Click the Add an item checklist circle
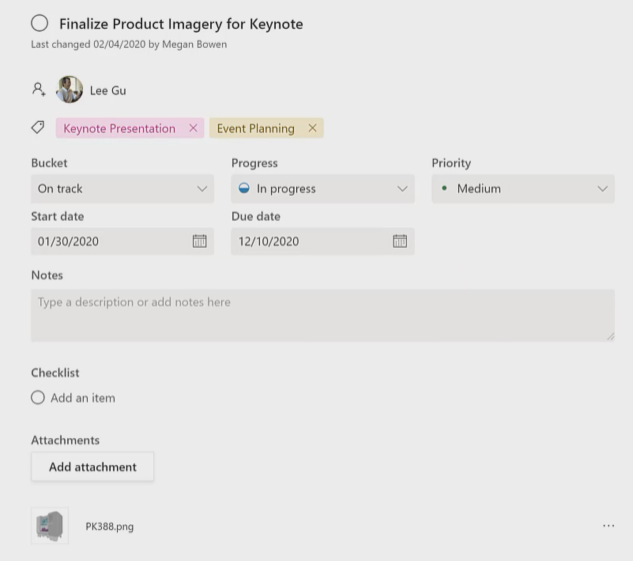633x561 pixels. 38,397
